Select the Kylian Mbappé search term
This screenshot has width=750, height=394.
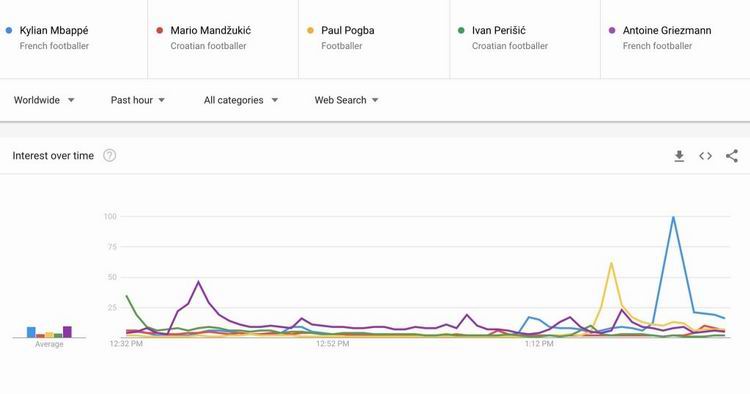[x=54, y=31]
